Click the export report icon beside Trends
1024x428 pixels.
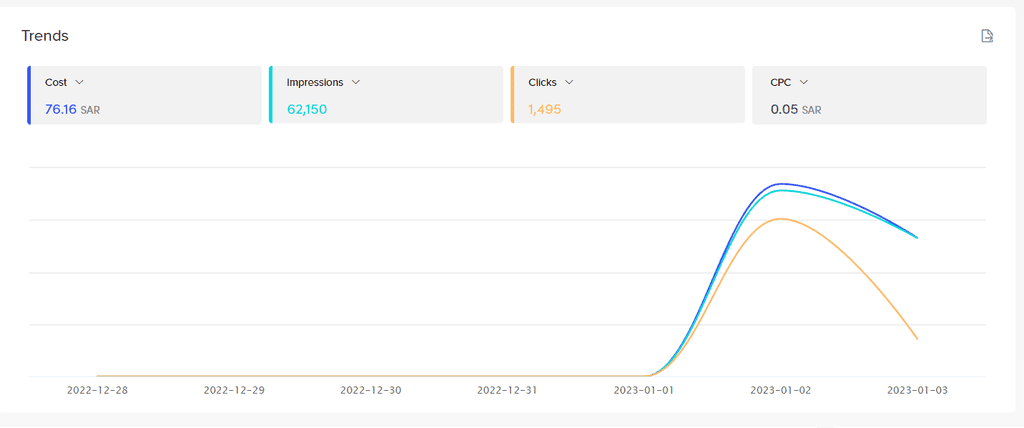[987, 36]
